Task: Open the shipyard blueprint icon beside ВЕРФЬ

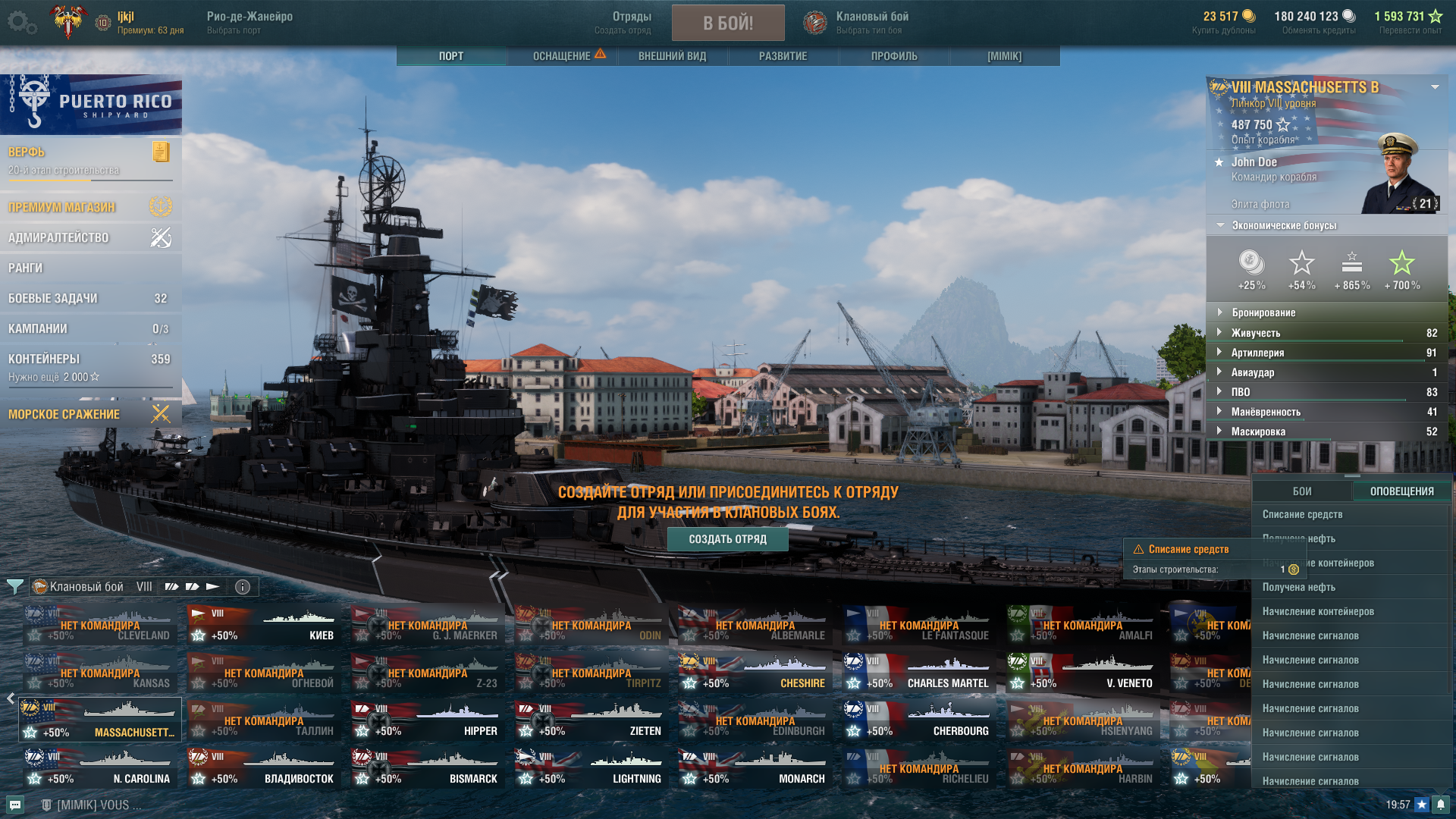Action: pos(161,152)
